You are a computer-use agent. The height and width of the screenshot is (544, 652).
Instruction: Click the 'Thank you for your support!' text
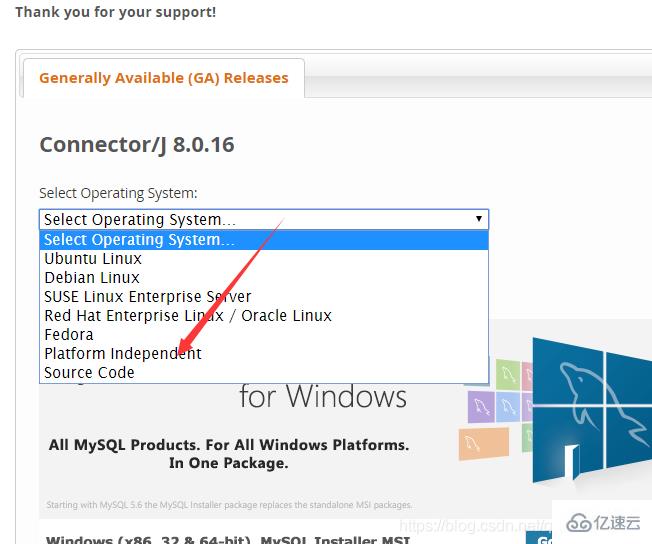116,12
